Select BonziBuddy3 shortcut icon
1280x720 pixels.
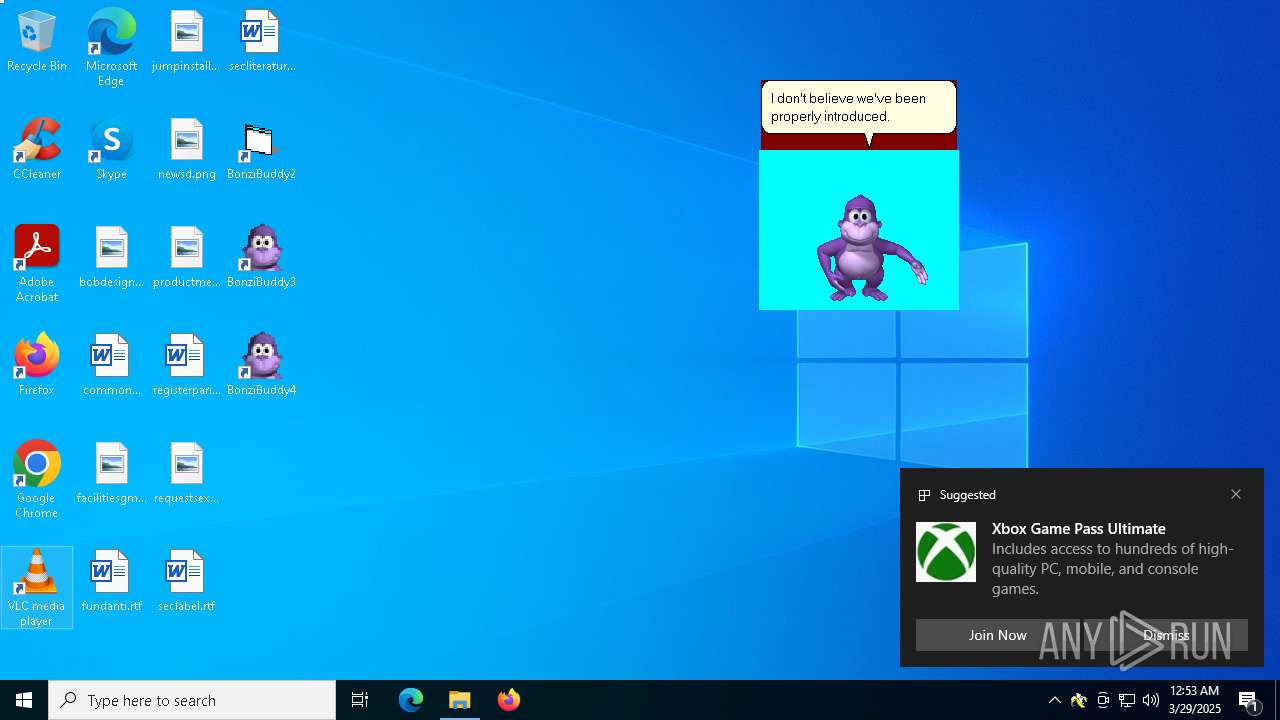click(x=261, y=257)
